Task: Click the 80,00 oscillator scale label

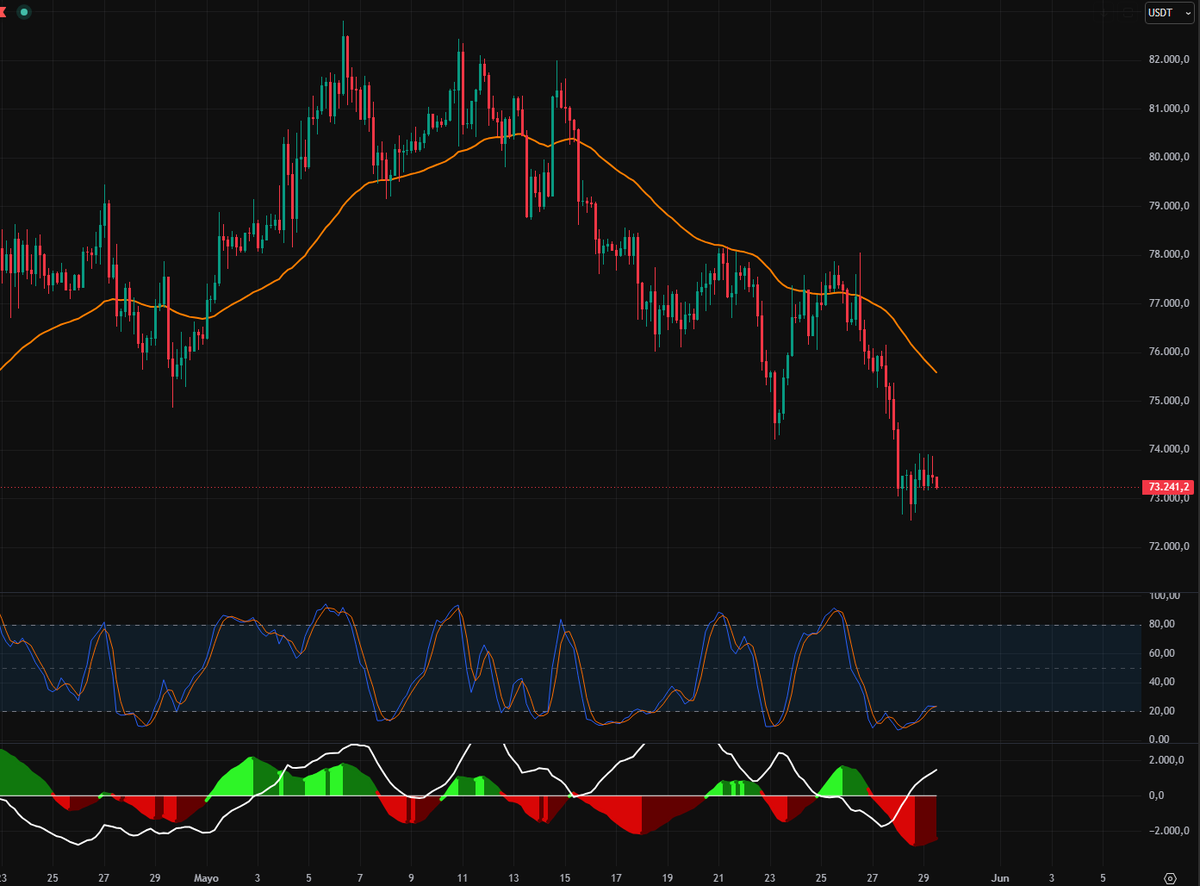Action: 1161,625
